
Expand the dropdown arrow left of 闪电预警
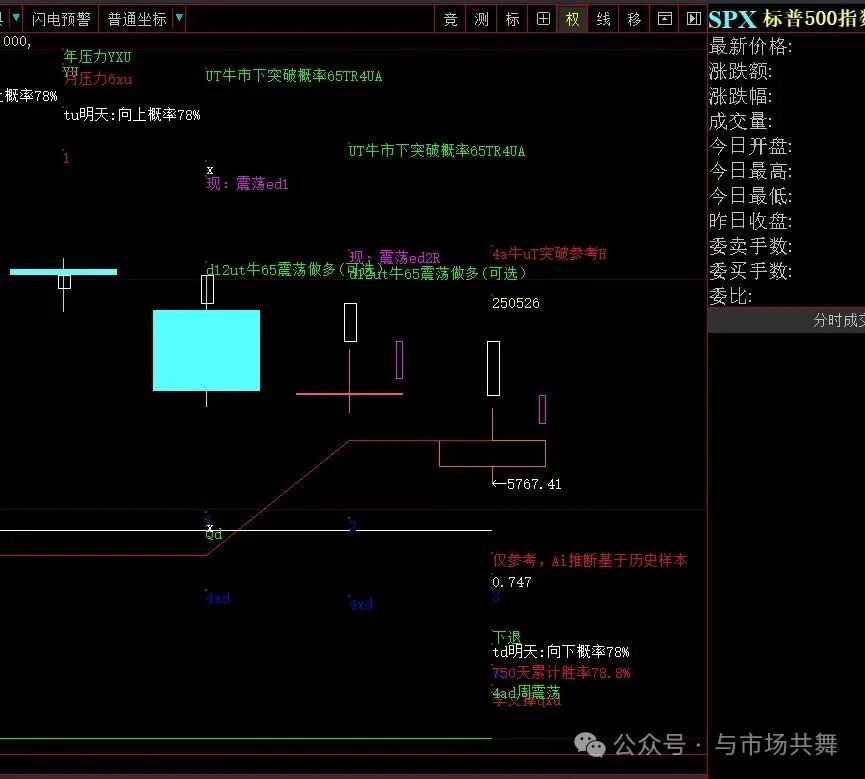click(x=16, y=18)
